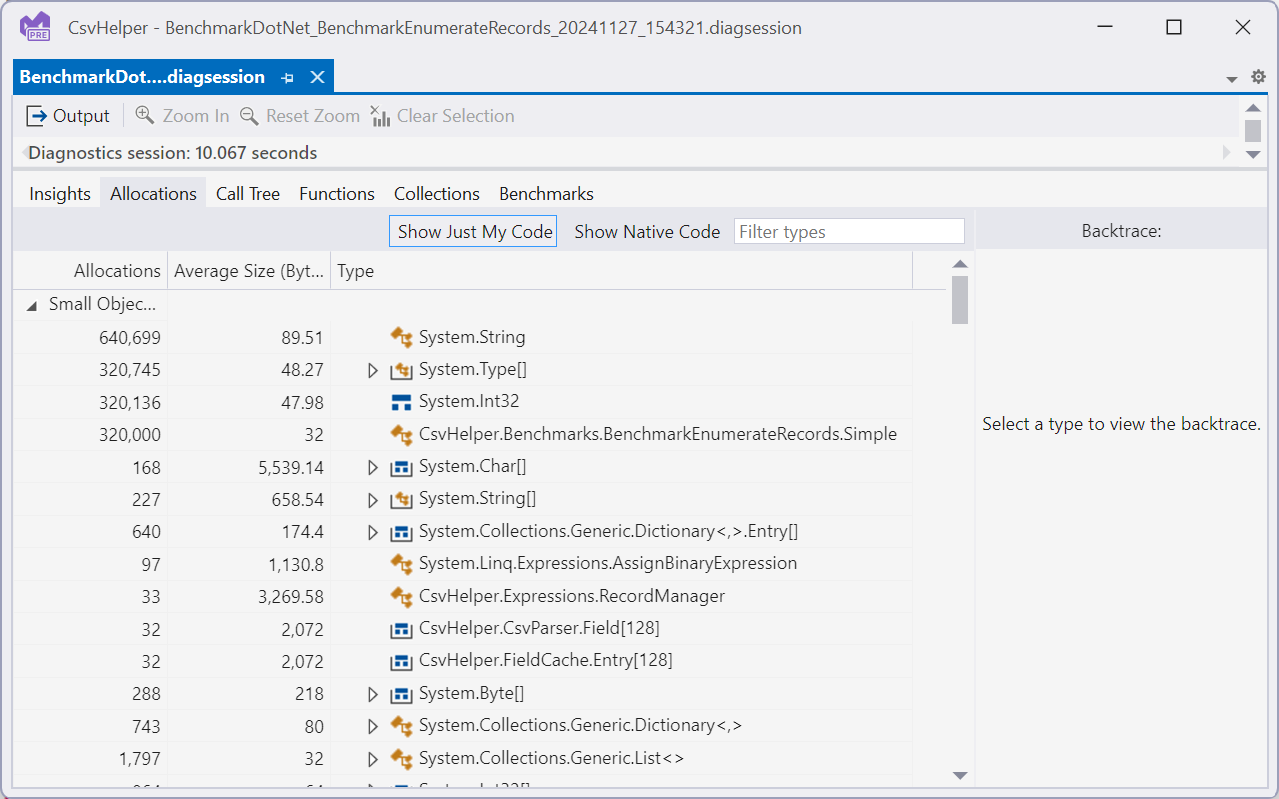Open the Collections tab
Screen dimensions: 1279x799
coord(437,194)
